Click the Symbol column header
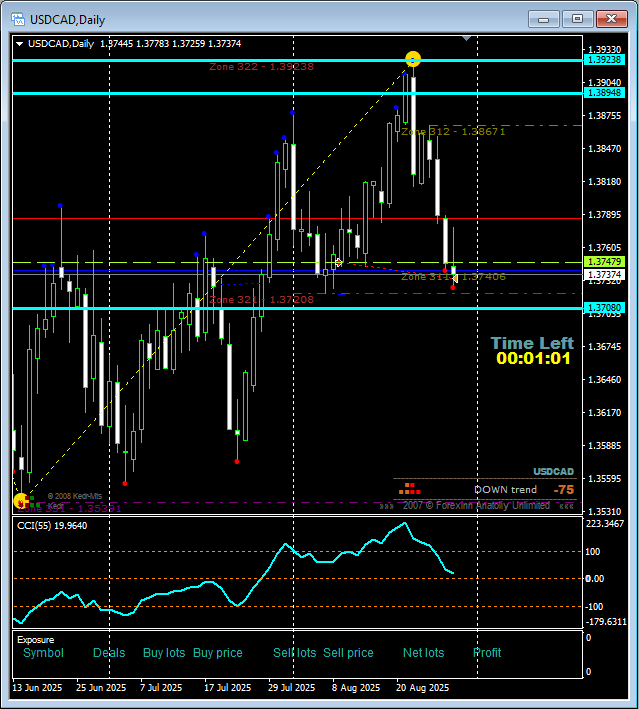Image resolution: width=639 pixels, height=709 pixels. pos(43,653)
